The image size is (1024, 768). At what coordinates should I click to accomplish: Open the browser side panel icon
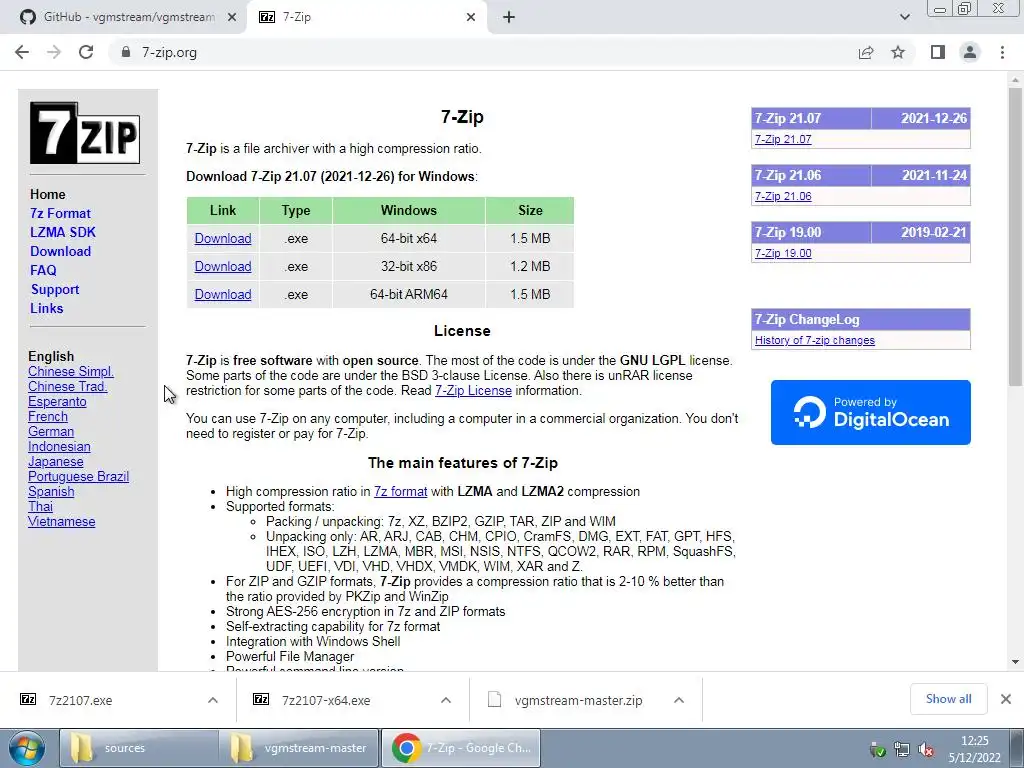coord(938,52)
